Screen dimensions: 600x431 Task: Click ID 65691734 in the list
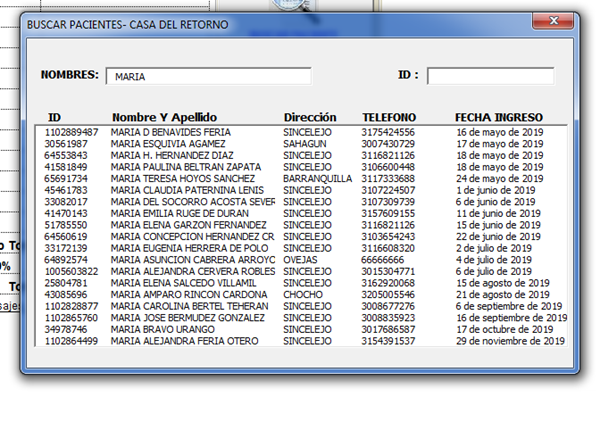[66, 179]
